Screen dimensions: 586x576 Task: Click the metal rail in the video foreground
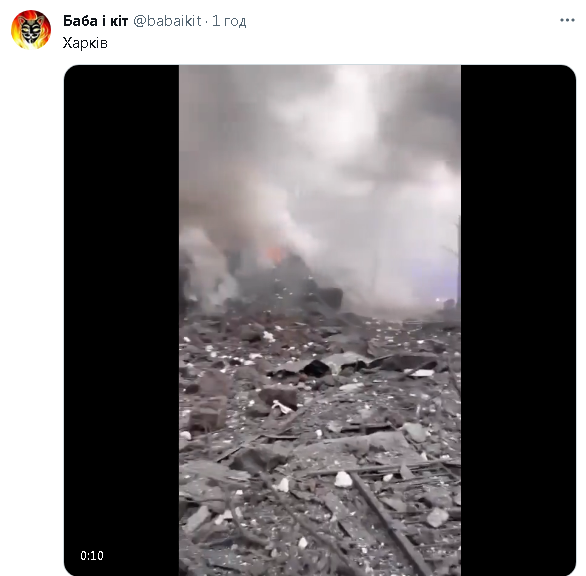pos(391,523)
